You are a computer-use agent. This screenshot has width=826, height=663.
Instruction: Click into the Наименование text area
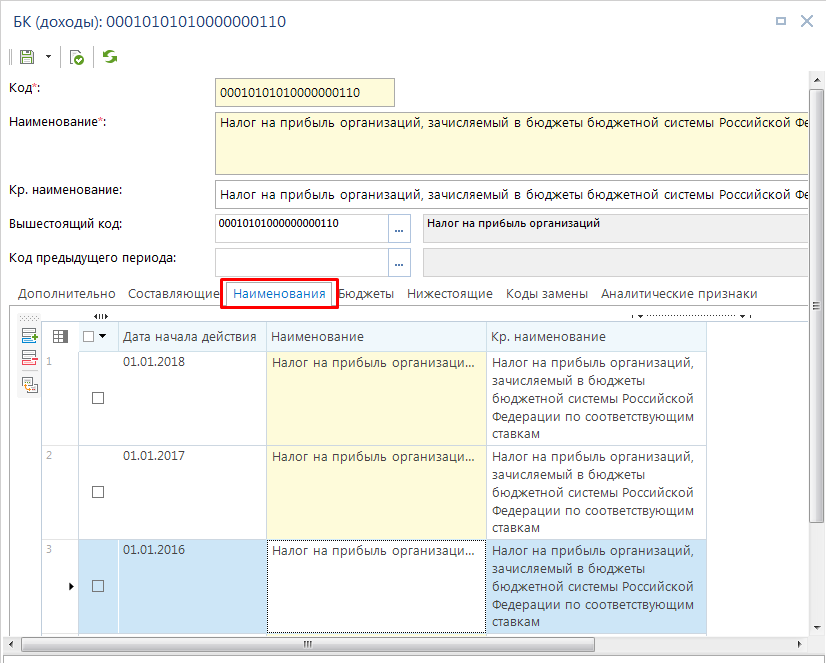pos(512,143)
